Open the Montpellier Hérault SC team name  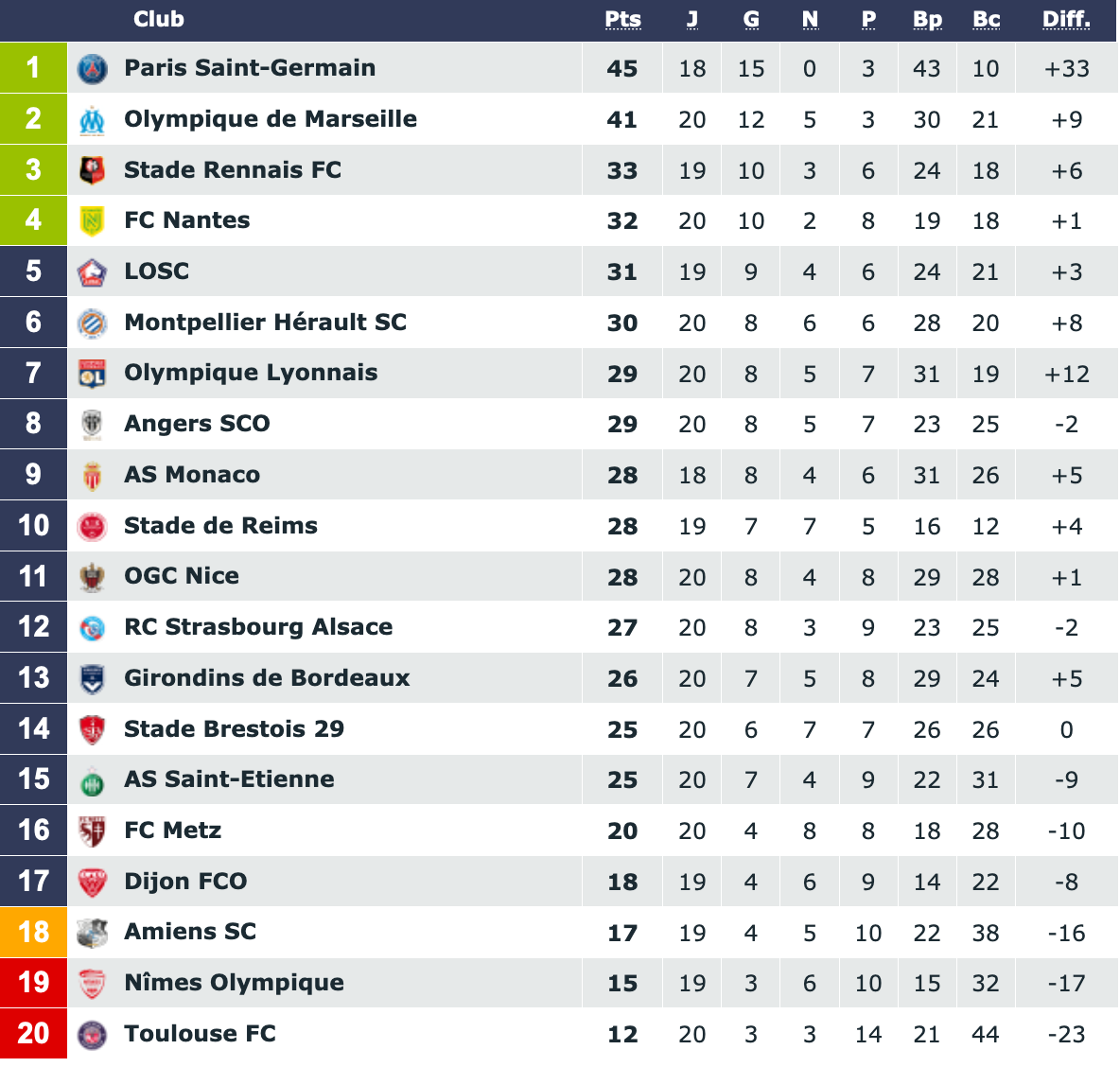click(x=266, y=323)
